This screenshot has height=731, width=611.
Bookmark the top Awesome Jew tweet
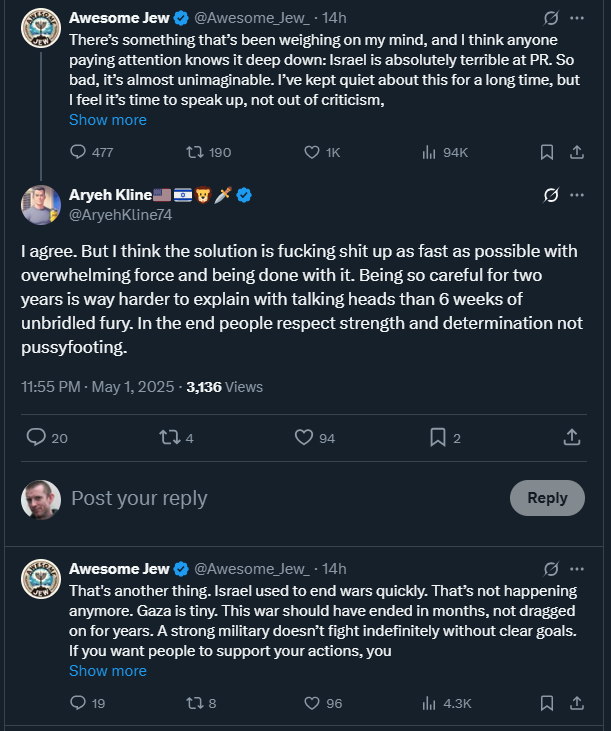pos(547,152)
